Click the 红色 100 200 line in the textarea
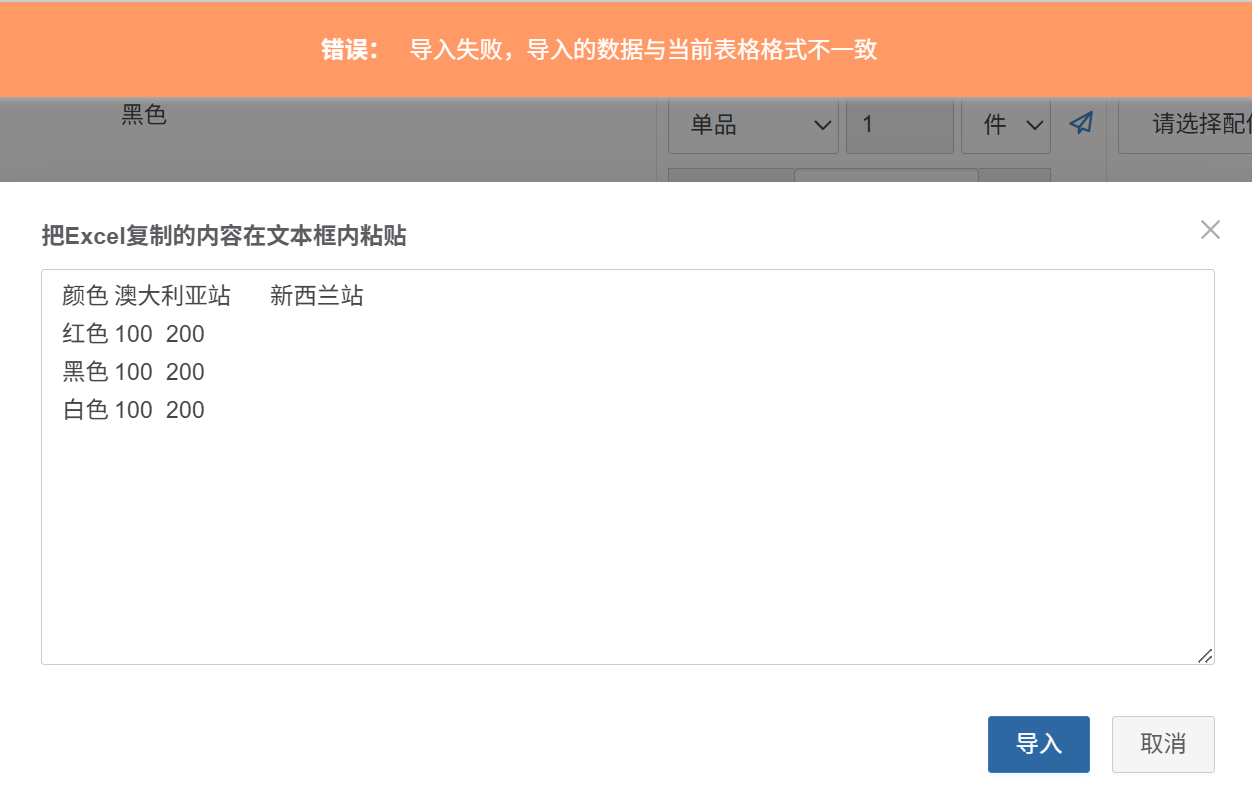This screenshot has height=808, width=1252. click(133, 334)
